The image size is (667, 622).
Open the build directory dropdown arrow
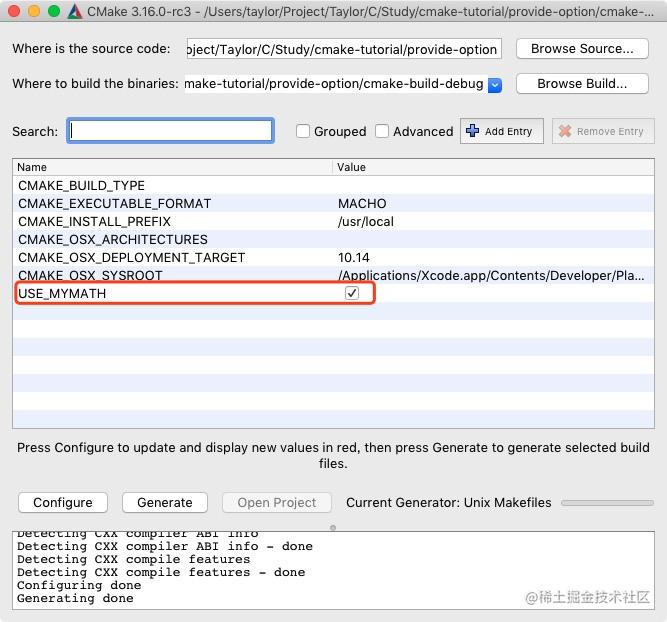point(495,85)
